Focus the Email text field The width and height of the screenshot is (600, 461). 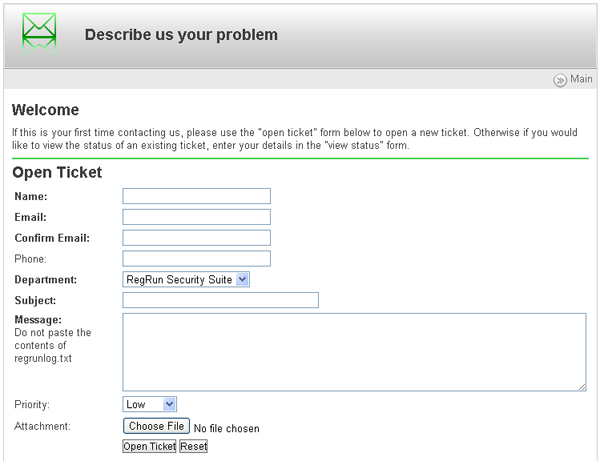[196, 217]
